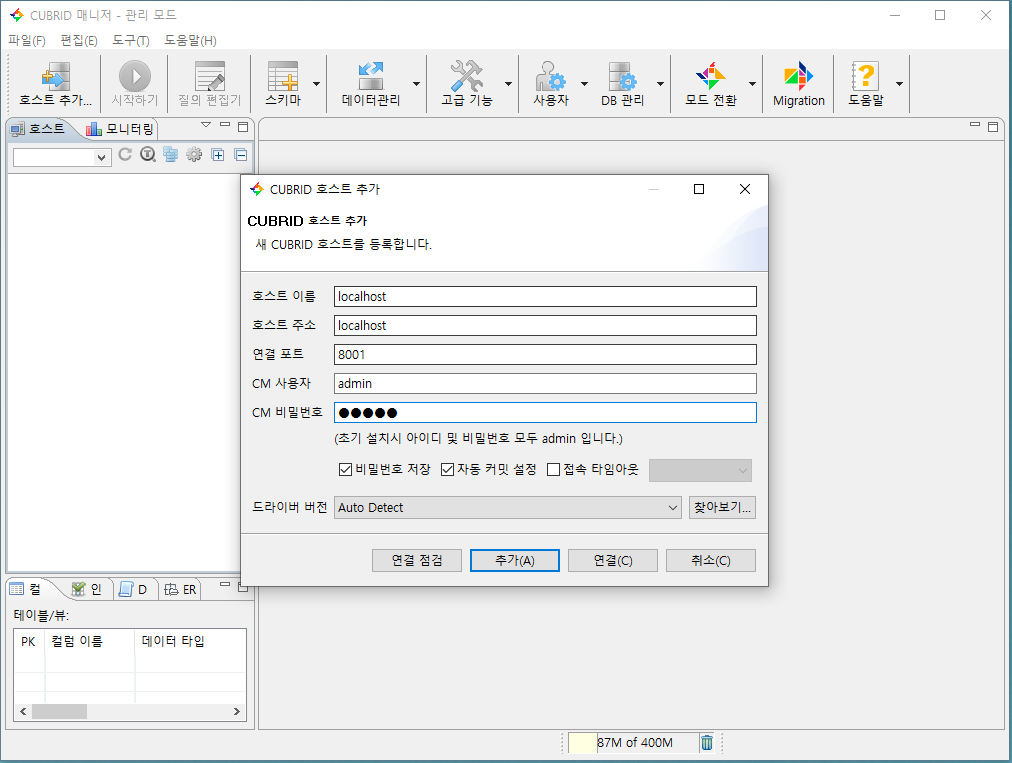Click the 호스트 이름 input field
Image resolution: width=1012 pixels, height=763 pixels.
pos(545,296)
